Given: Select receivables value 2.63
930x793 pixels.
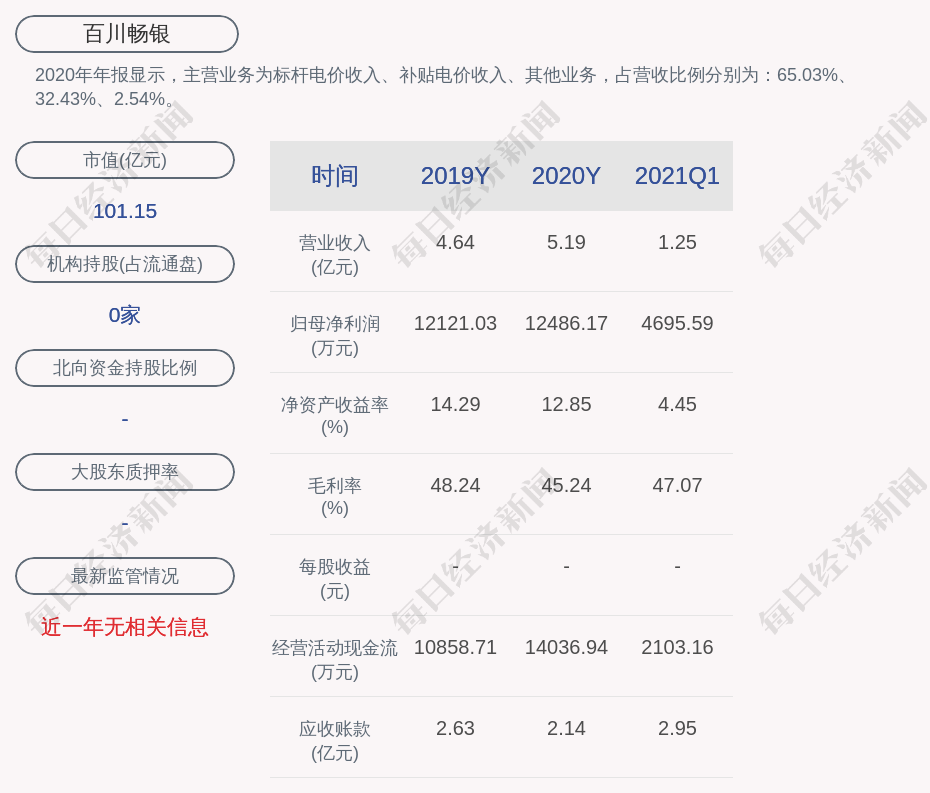Looking at the screenshot, I should pos(456,728).
